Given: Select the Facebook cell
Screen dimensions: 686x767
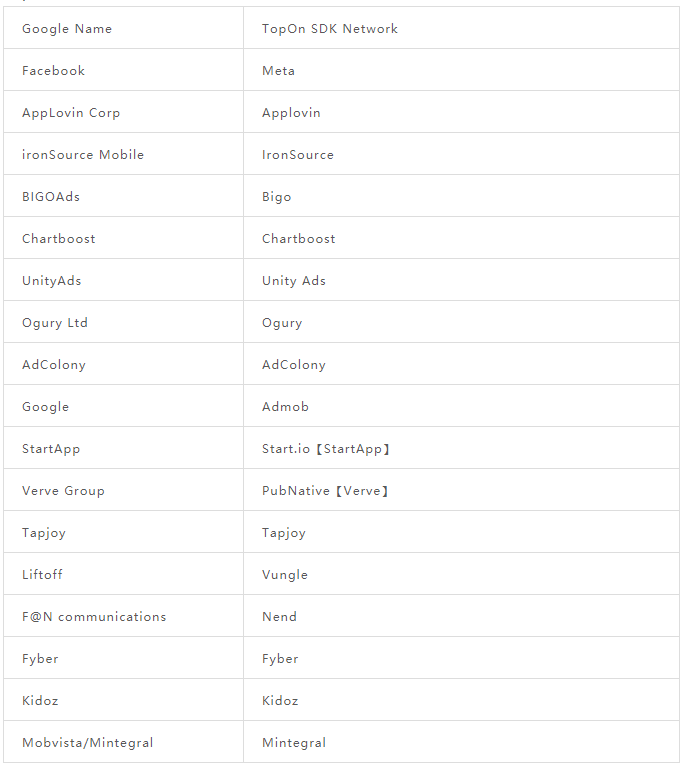Looking at the screenshot, I should (x=123, y=70).
